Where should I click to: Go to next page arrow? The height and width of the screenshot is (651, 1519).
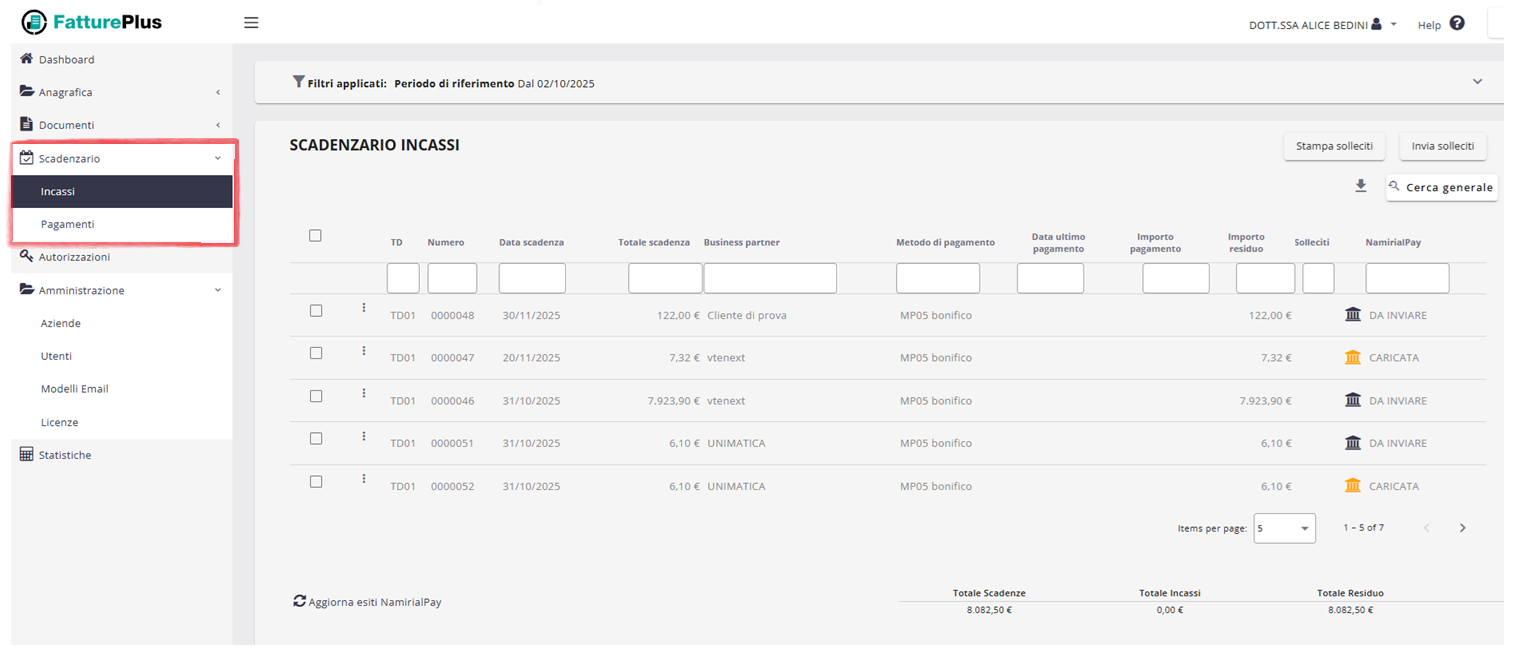pos(1462,528)
